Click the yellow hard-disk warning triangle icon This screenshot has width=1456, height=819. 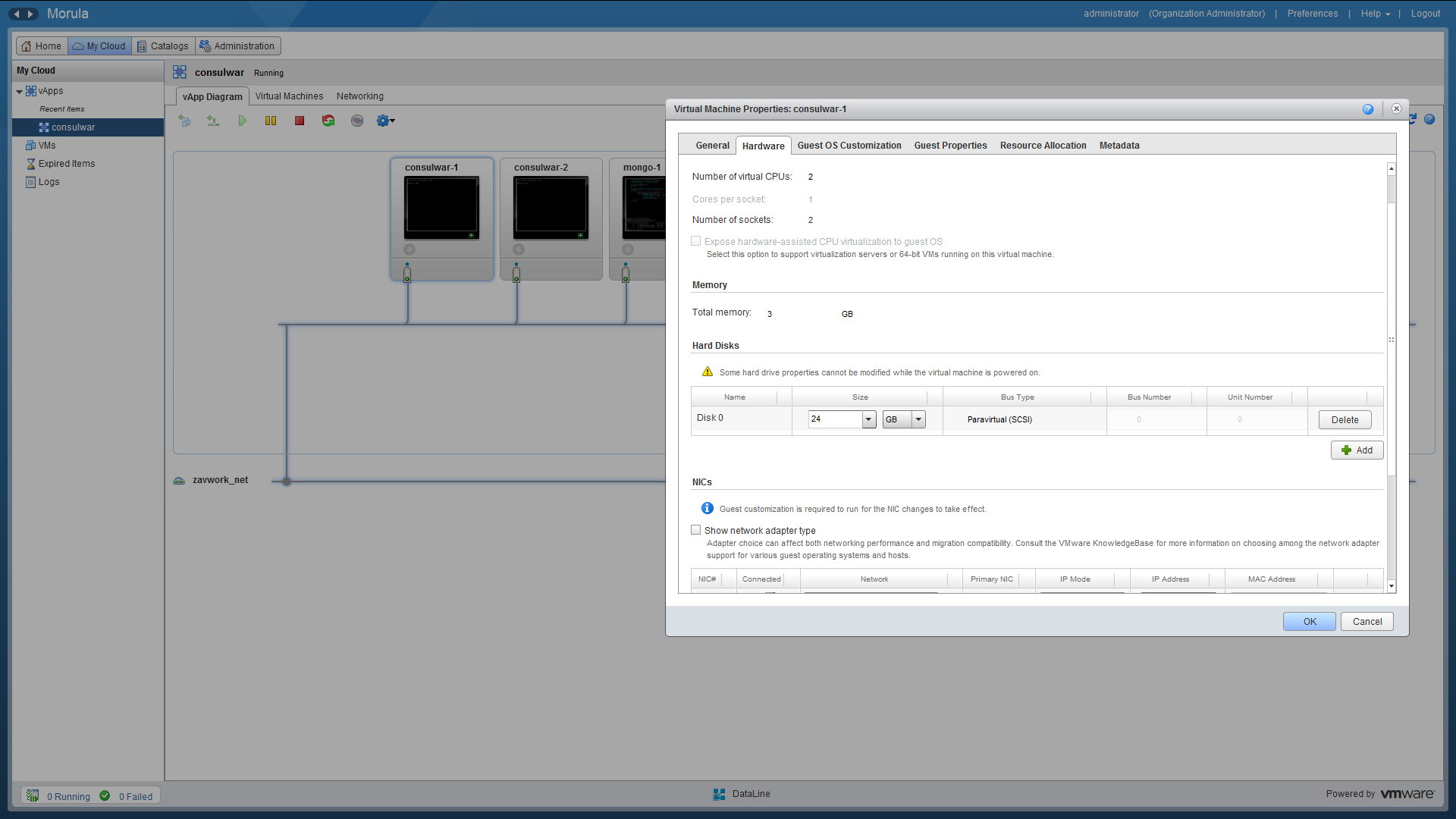pos(708,372)
